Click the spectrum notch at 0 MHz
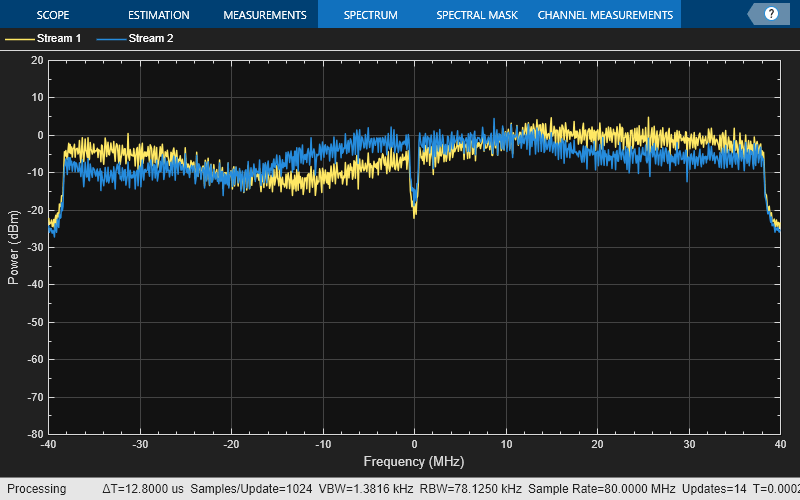 point(414,205)
